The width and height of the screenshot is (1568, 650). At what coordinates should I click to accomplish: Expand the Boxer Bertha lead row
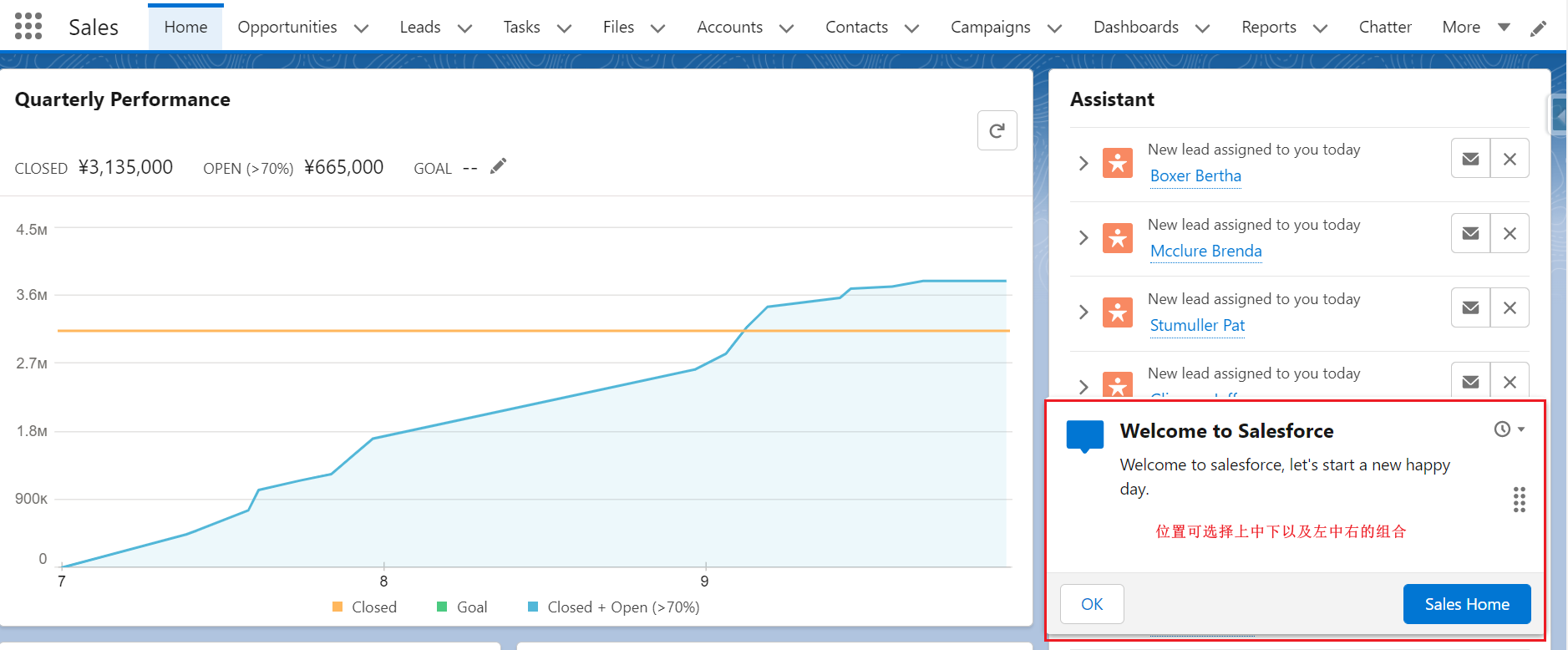point(1083,163)
